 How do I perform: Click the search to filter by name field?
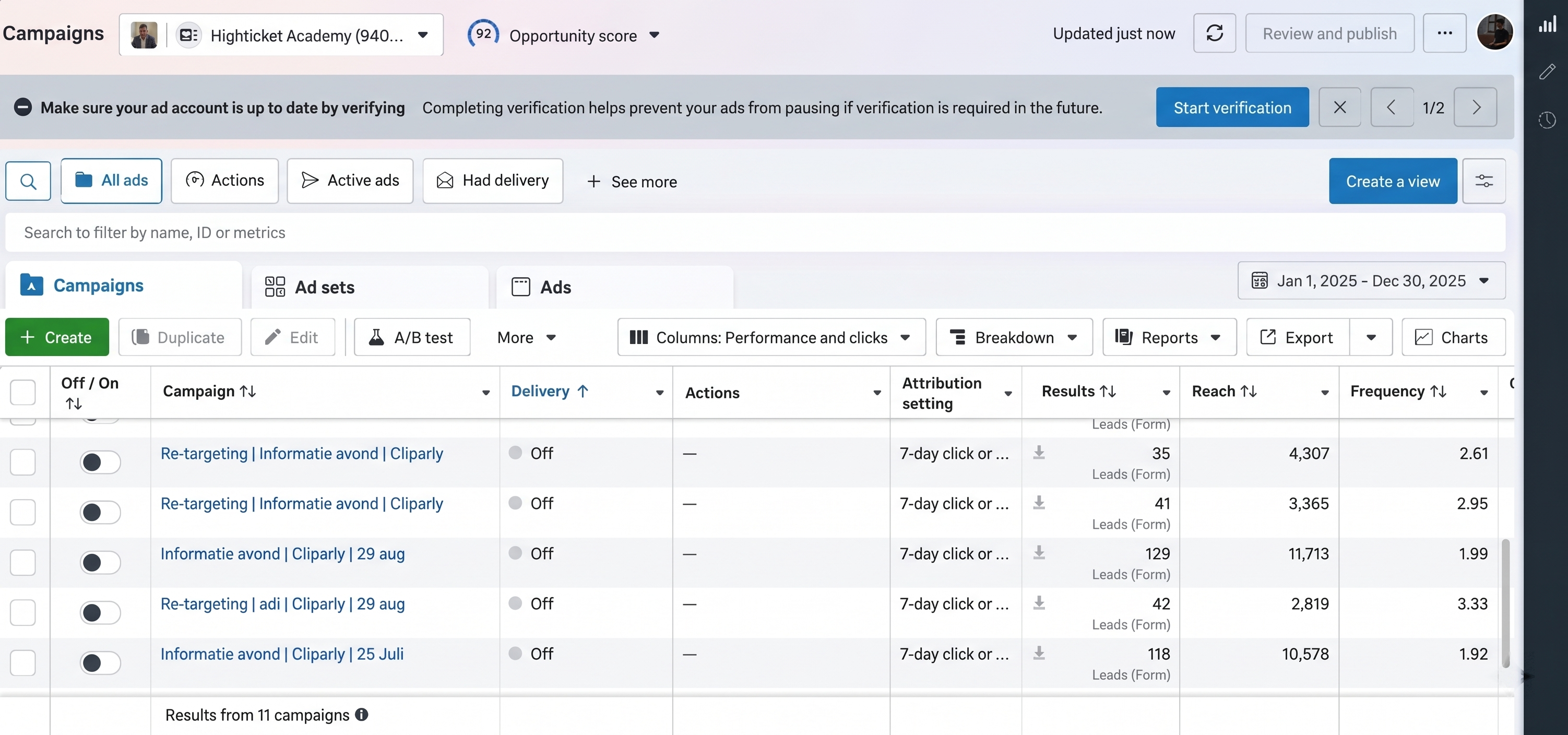(755, 232)
